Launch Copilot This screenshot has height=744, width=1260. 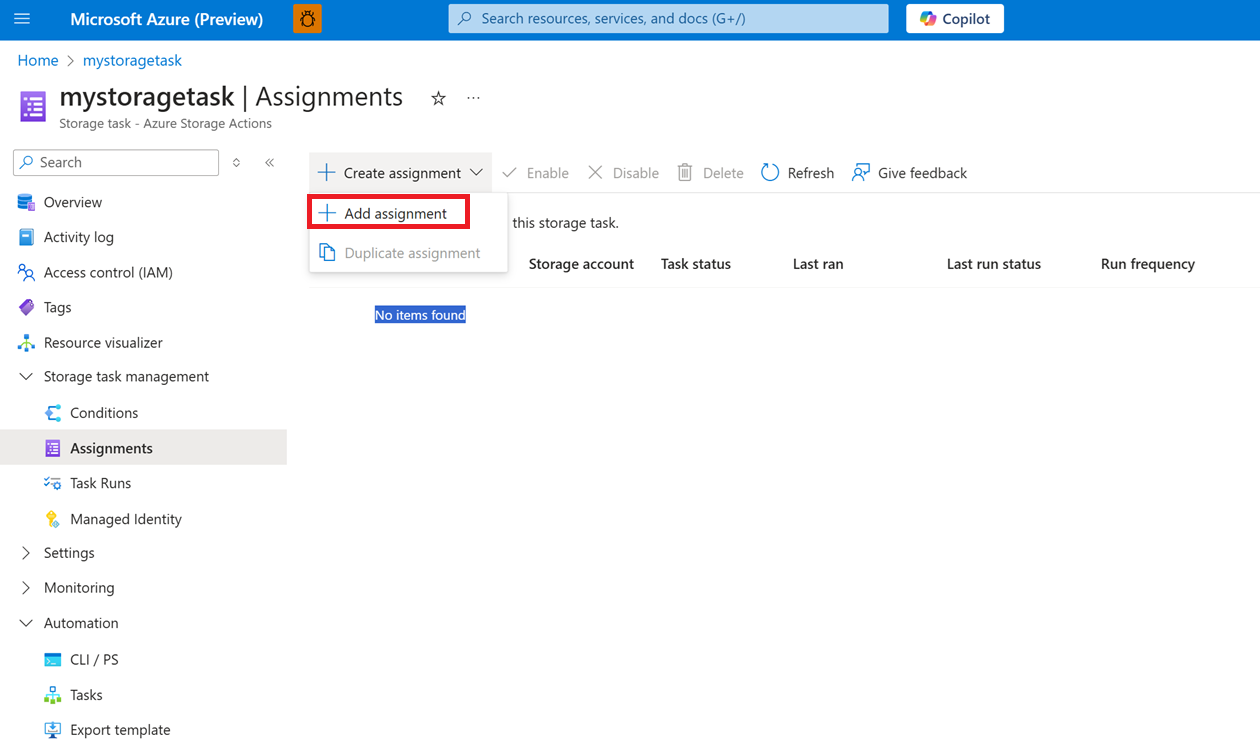point(954,18)
